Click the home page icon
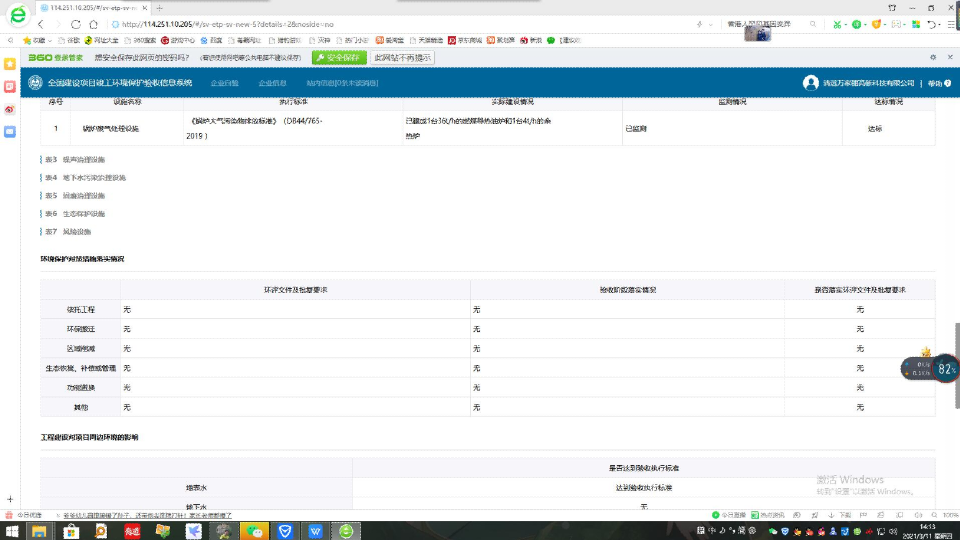960x540 pixels. (93, 23)
